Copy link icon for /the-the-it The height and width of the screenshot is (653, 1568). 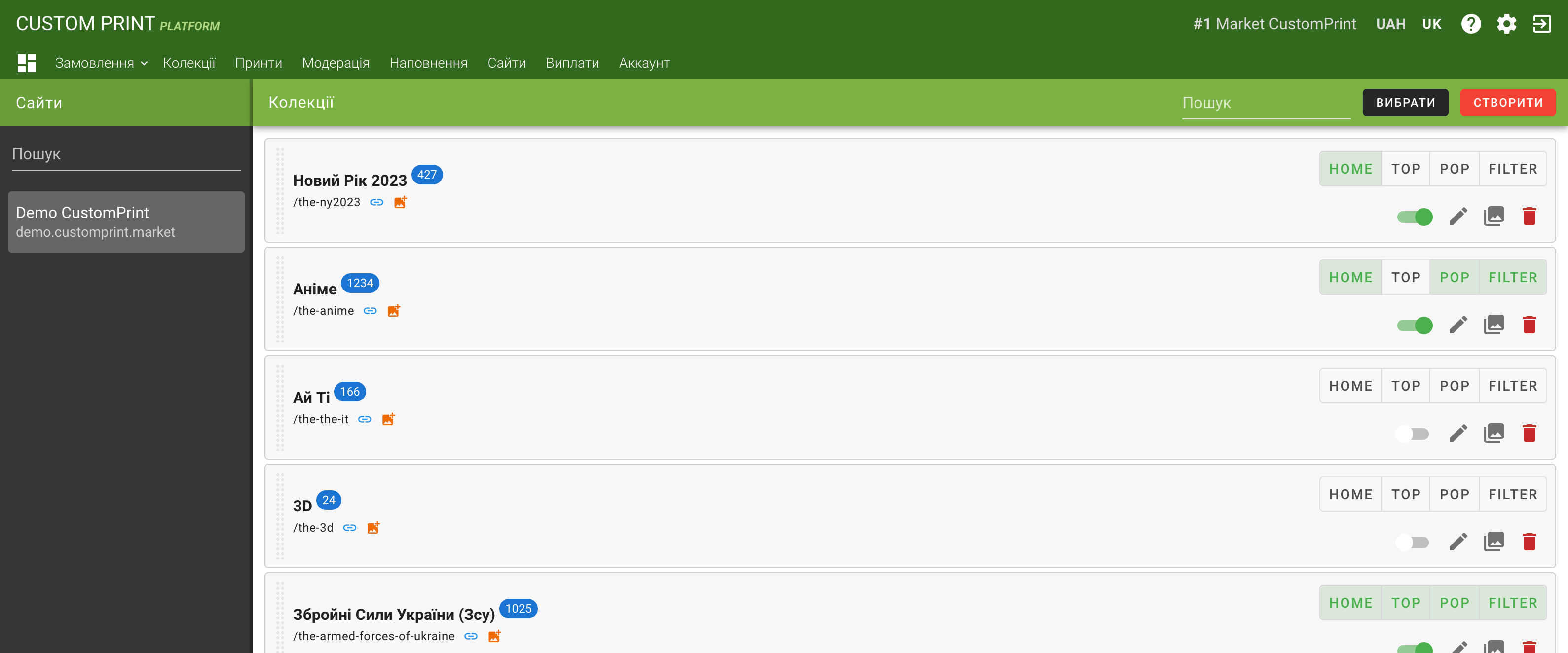tap(365, 419)
